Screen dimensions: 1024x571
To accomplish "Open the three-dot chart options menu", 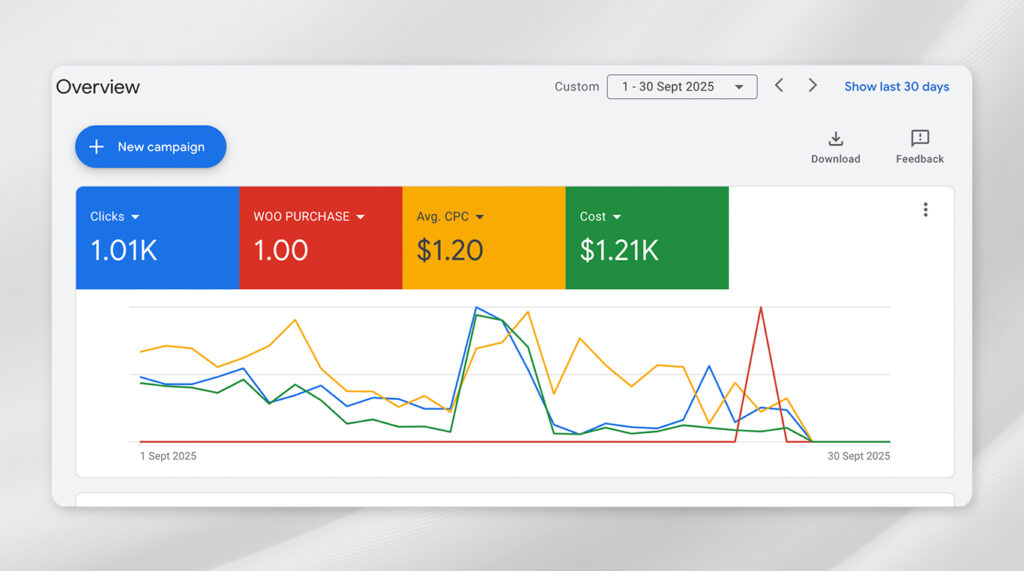I will tap(925, 210).
